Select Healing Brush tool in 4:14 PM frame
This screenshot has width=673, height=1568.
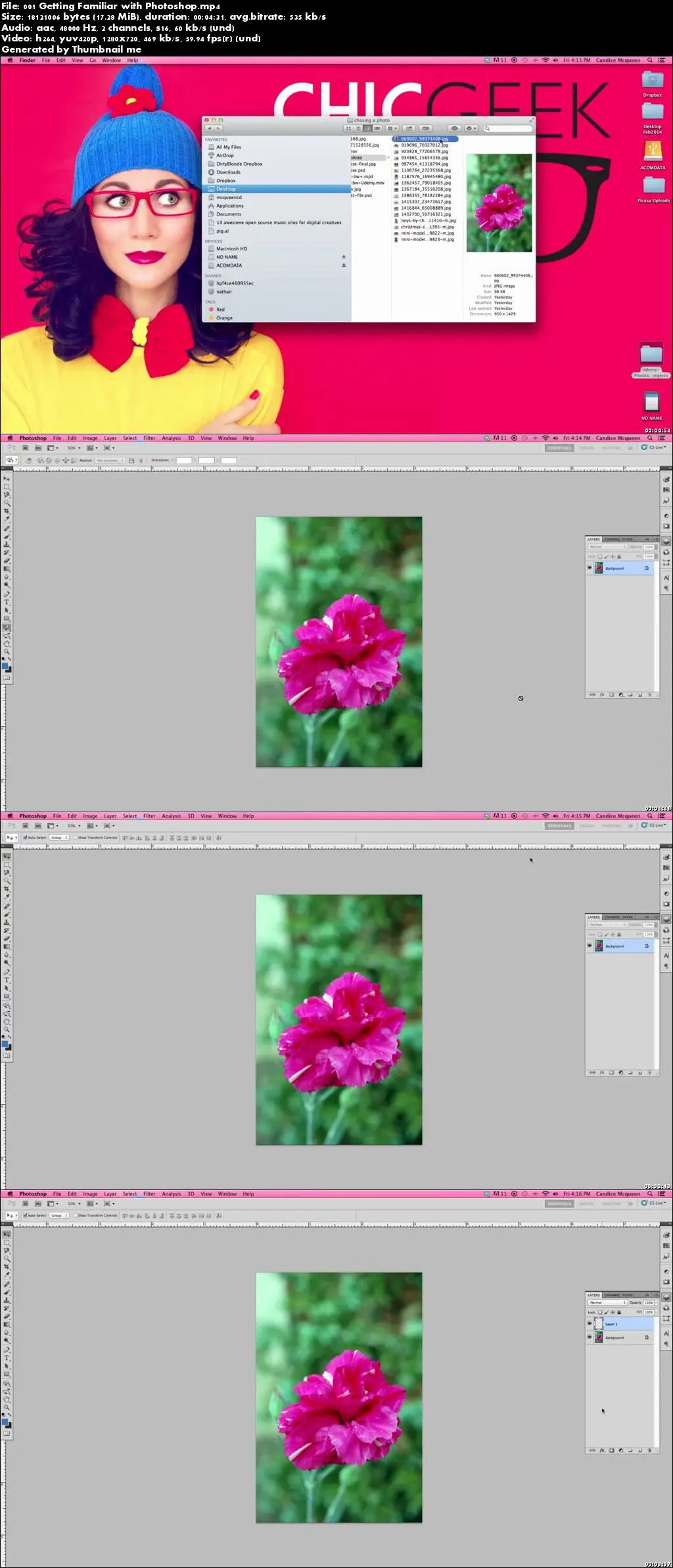(x=7, y=528)
